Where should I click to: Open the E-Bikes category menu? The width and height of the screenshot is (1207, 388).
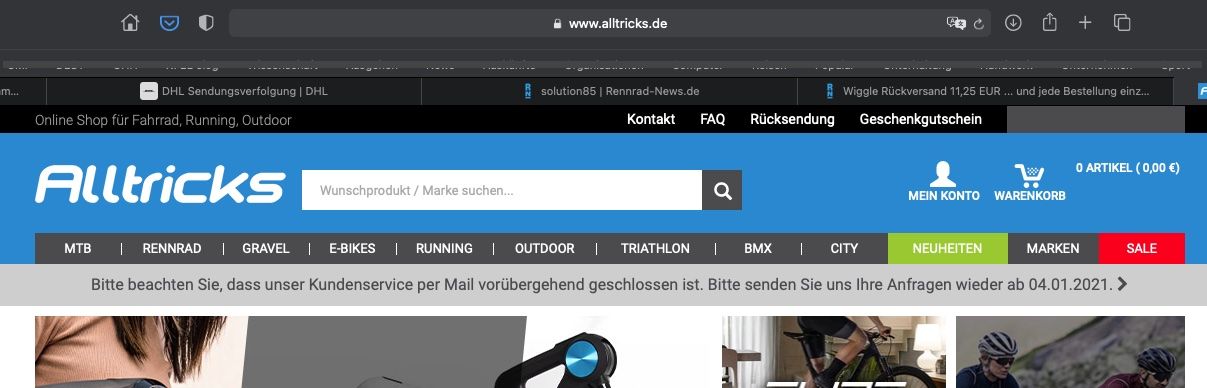coord(353,248)
